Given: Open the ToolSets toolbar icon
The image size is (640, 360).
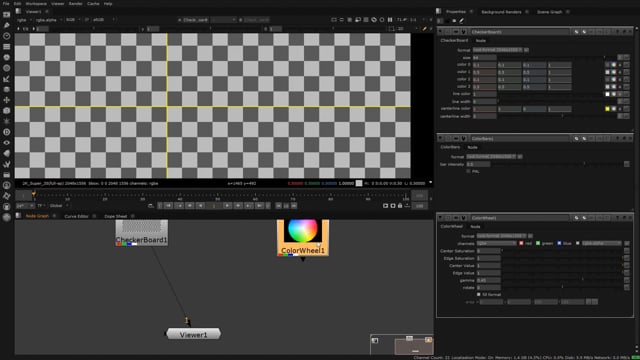Looking at the screenshot, I should [7, 164].
